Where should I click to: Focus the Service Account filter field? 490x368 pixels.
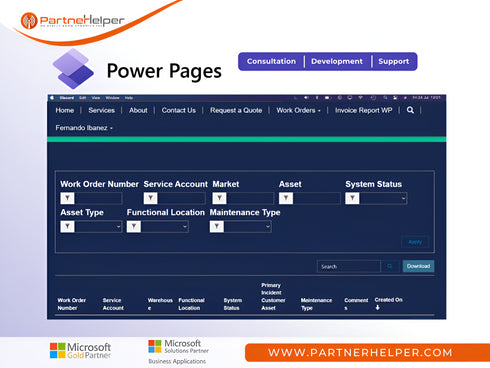coord(181,198)
